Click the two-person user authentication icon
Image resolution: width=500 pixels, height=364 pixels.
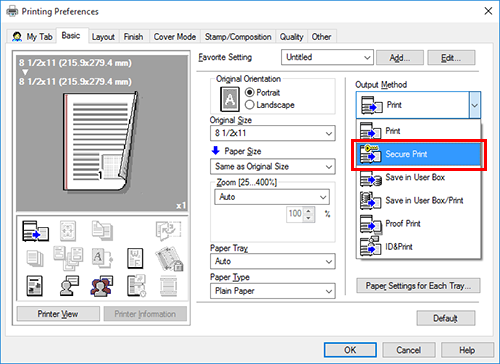[x=102, y=286]
